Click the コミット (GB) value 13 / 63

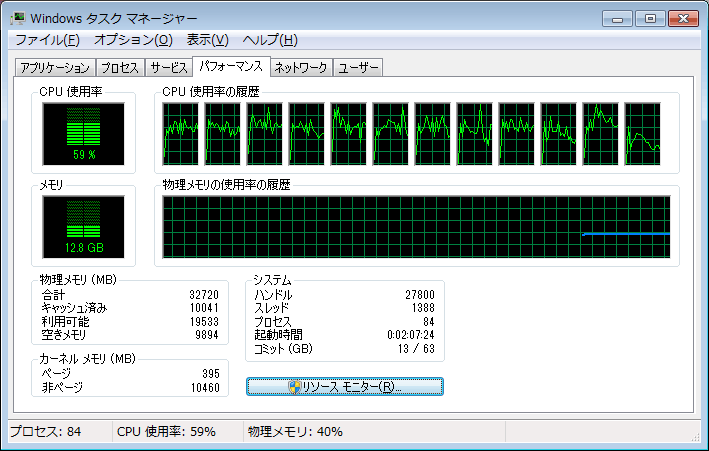tap(416, 349)
